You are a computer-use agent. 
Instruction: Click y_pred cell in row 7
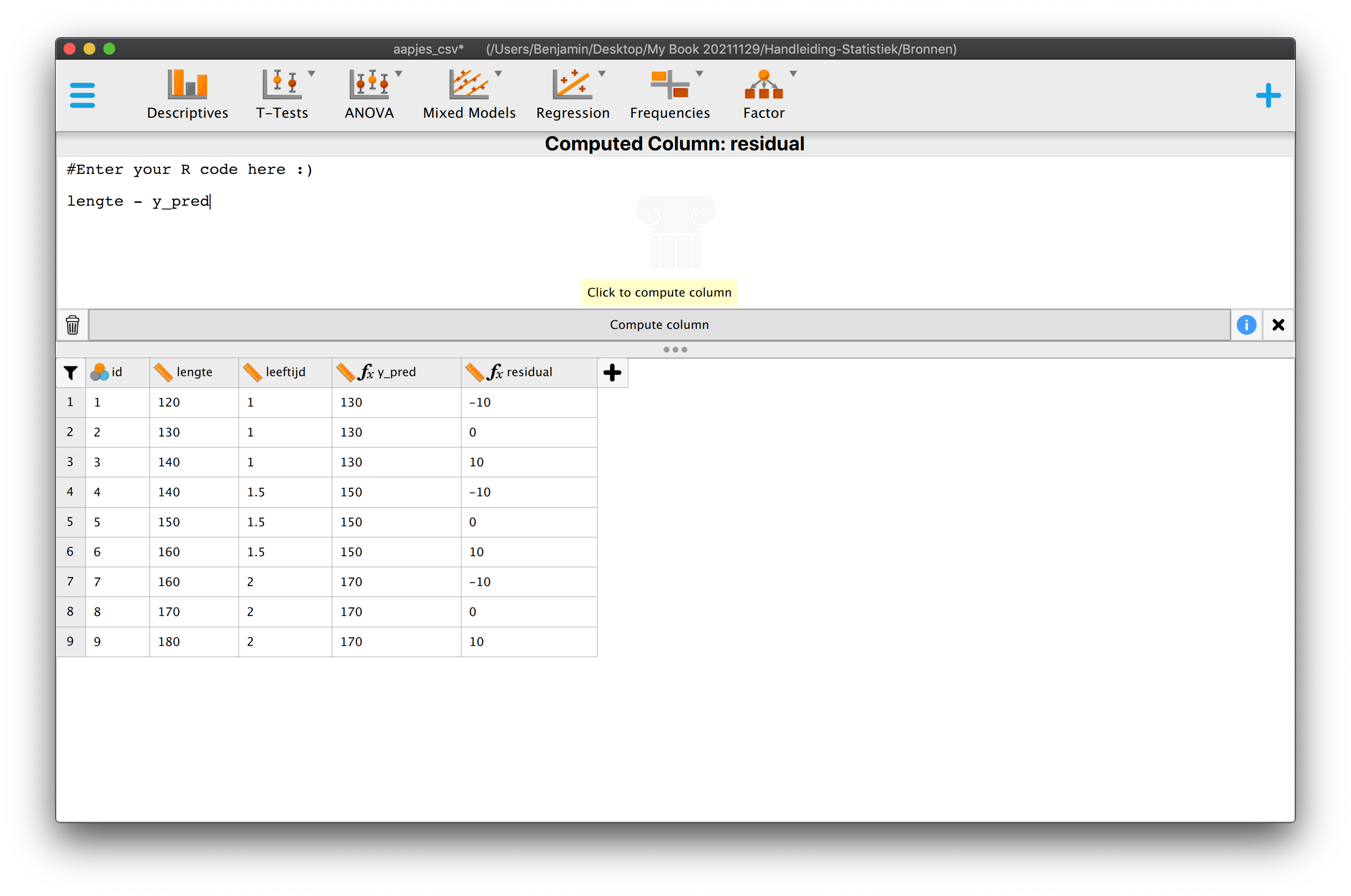[x=397, y=582]
